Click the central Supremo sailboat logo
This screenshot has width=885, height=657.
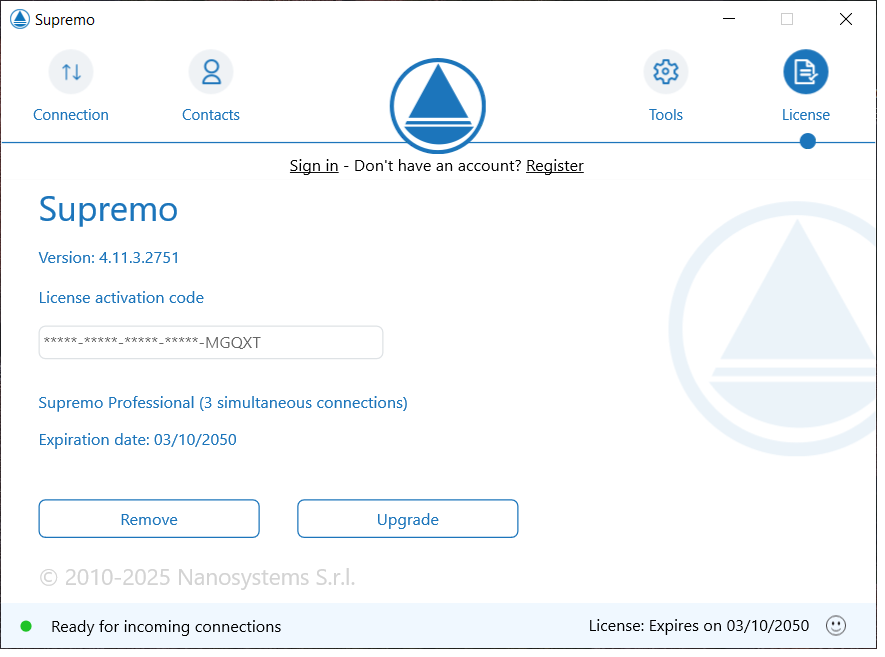pos(438,106)
